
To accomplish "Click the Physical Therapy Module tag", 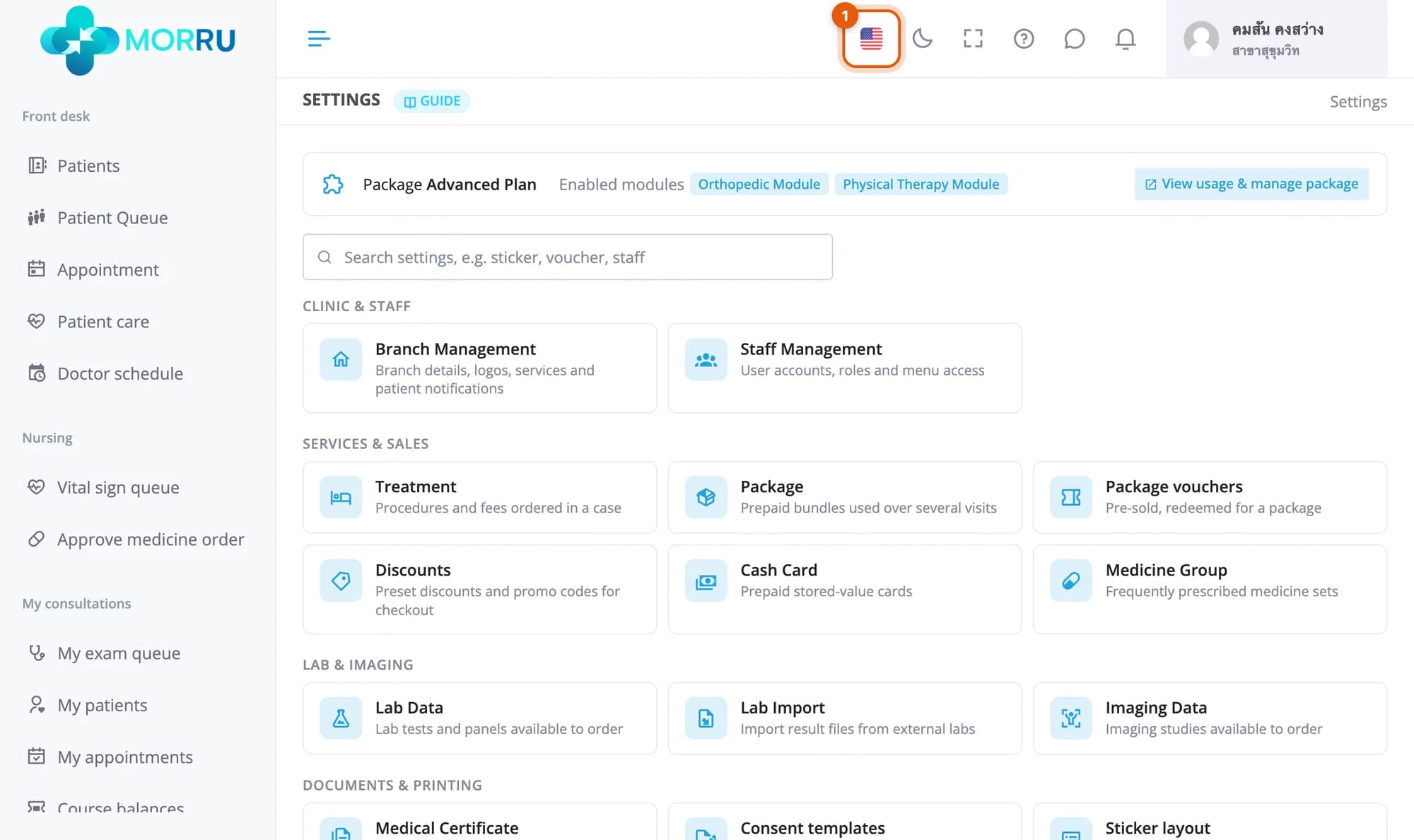I will click(x=921, y=184).
